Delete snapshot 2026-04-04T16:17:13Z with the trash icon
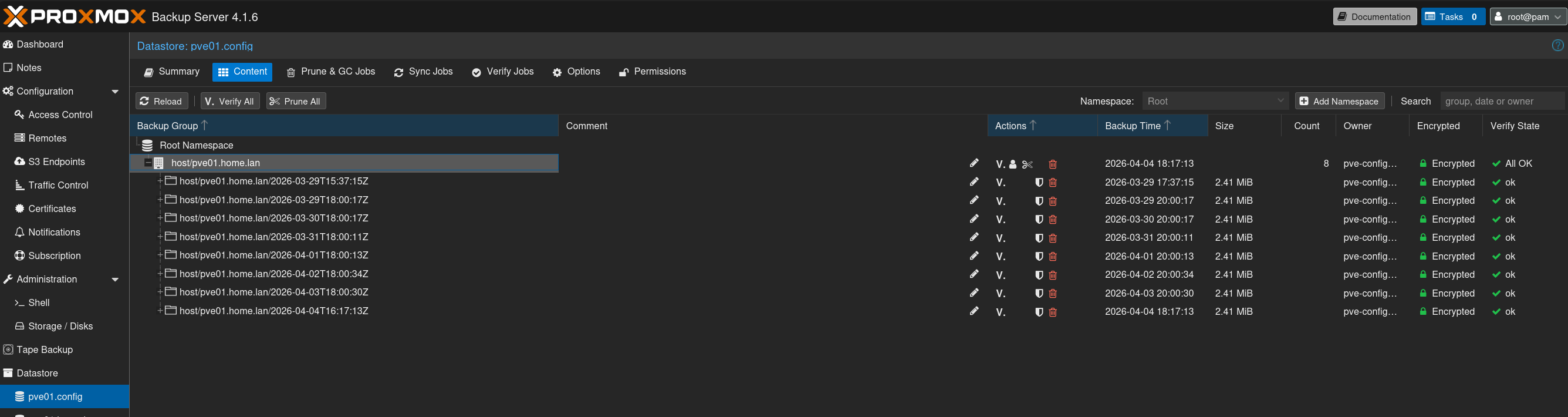The width and height of the screenshot is (1568, 417). pyautogui.click(x=1053, y=311)
